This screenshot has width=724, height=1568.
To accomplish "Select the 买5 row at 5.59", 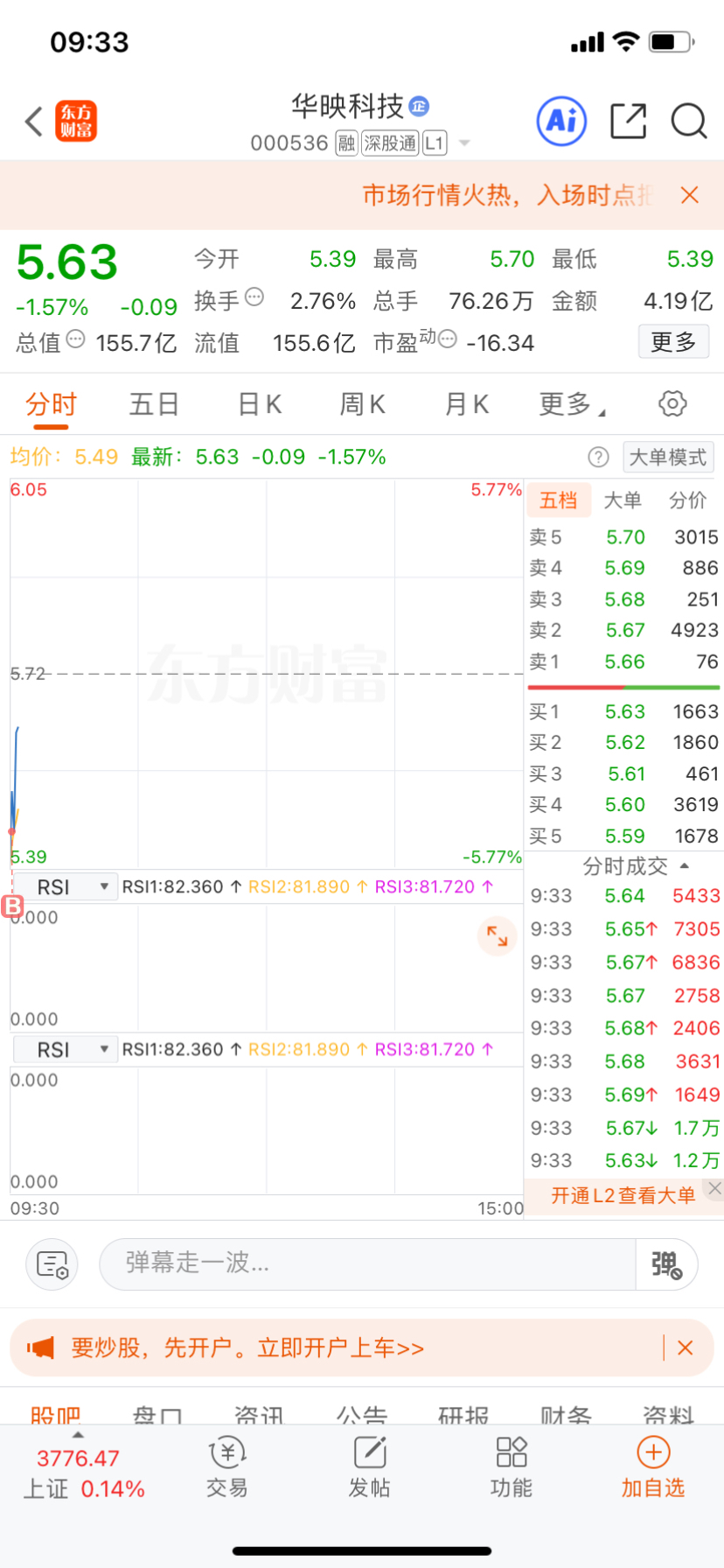I will pyautogui.click(x=623, y=836).
